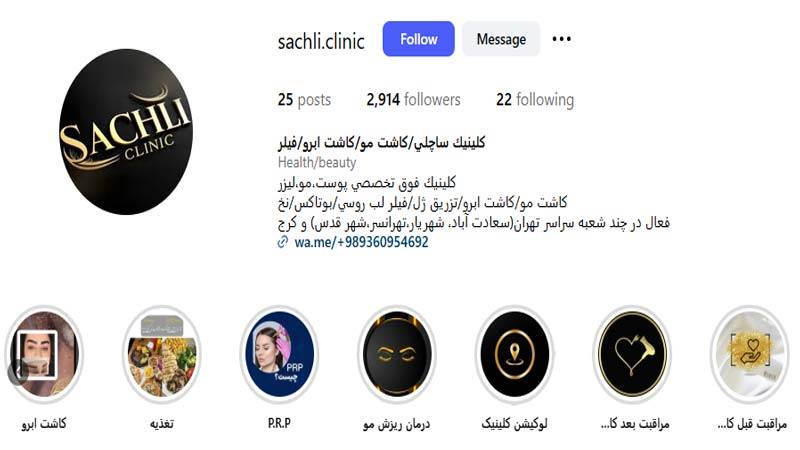Click the P.R.P highlight label text
This screenshot has width=800, height=450.
279,423
